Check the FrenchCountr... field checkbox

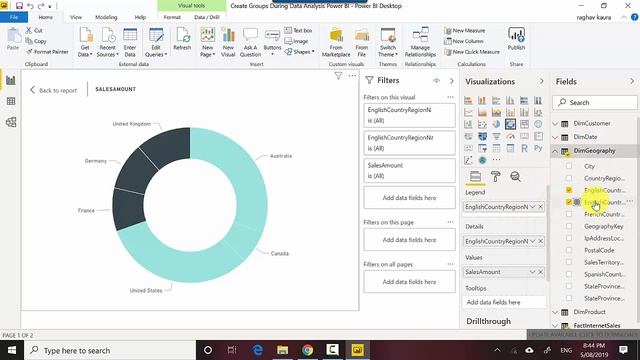569,214
